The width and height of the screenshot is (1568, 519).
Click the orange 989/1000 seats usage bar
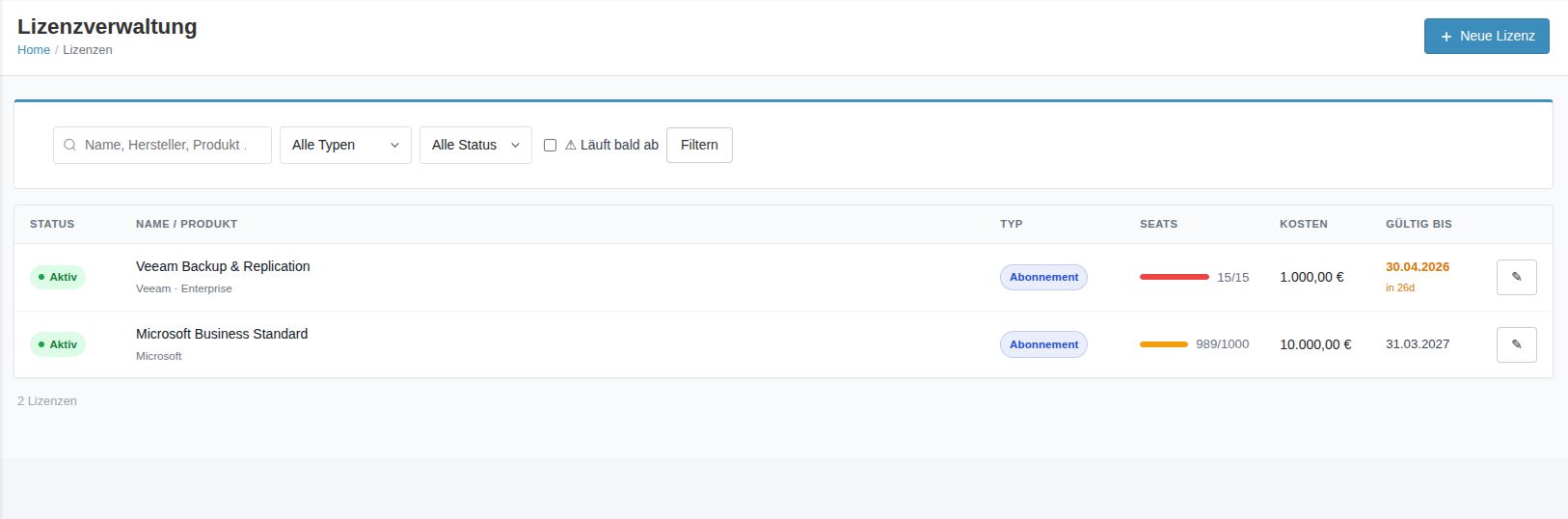coord(1163,344)
